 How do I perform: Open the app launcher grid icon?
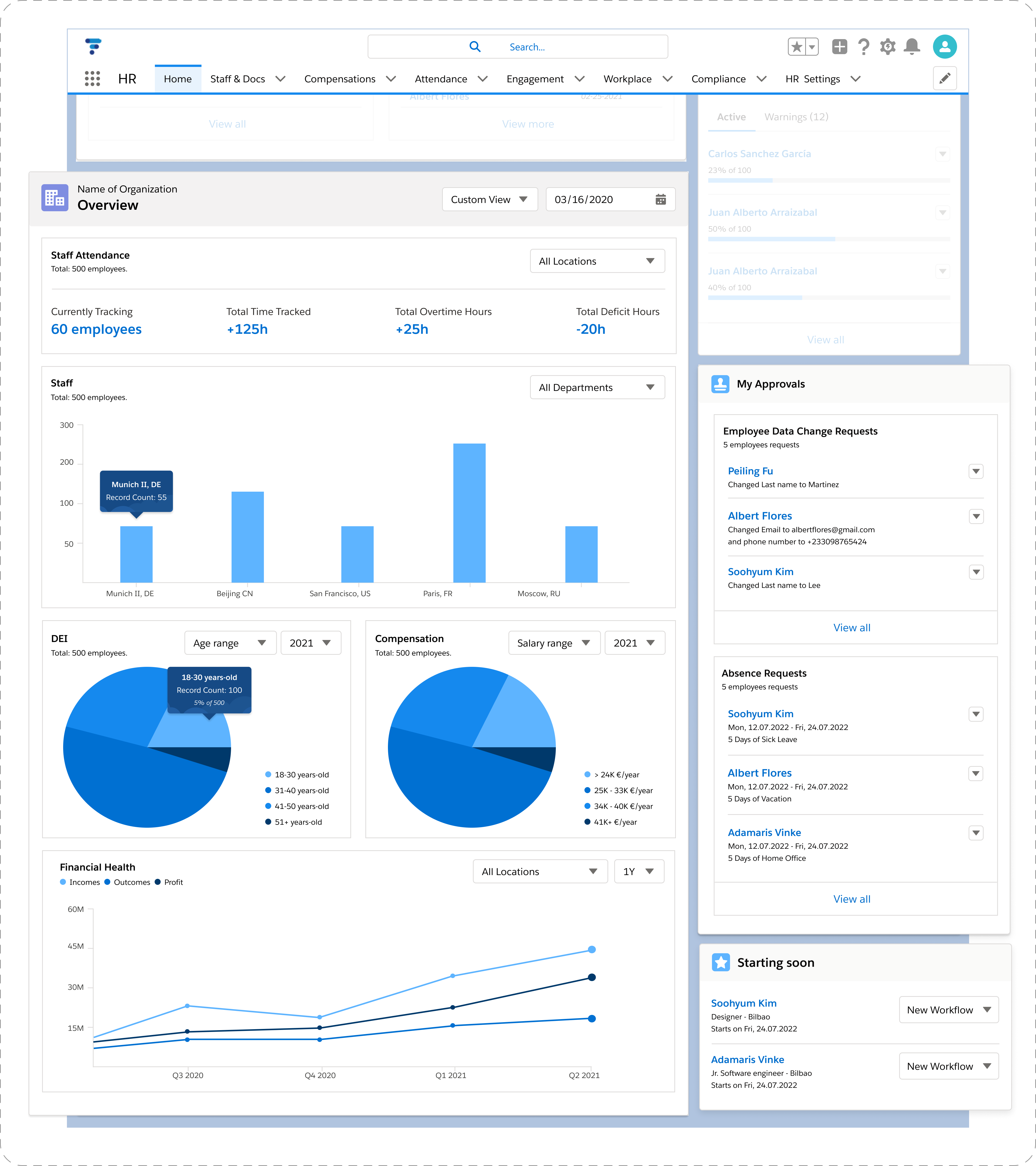tap(92, 79)
